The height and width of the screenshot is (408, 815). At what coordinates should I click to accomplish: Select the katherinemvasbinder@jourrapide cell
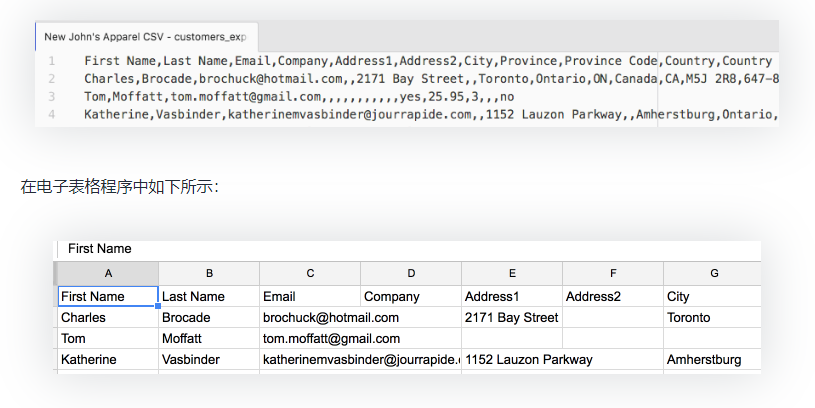360,360
